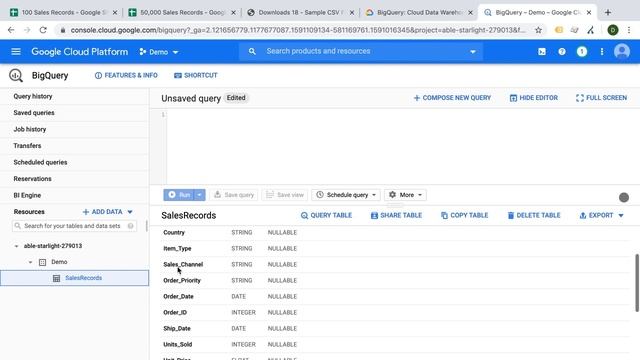Click QUERY TABLE button
The width and height of the screenshot is (640, 360).
[x=326, y=215]
